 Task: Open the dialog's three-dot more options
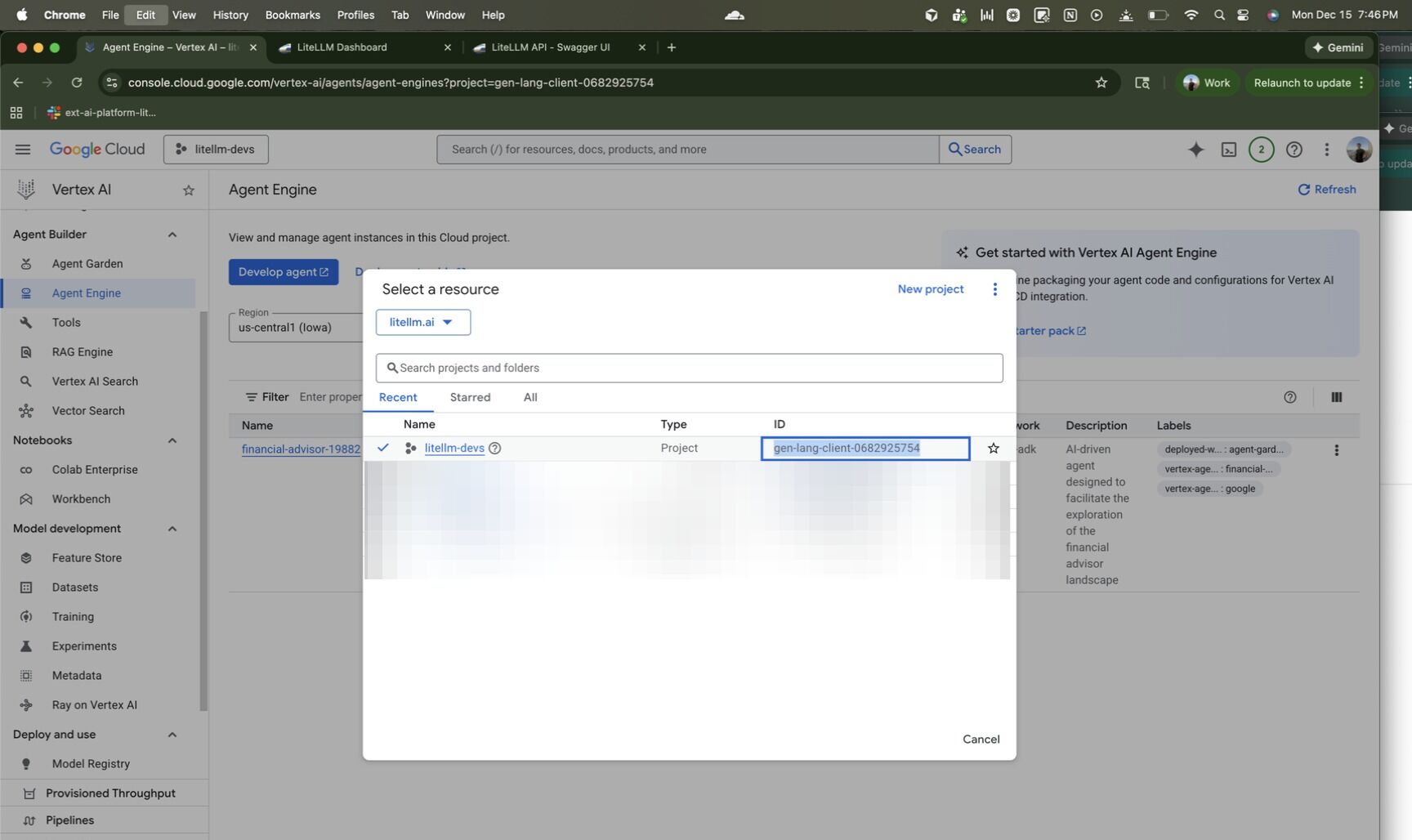[994, 289]
